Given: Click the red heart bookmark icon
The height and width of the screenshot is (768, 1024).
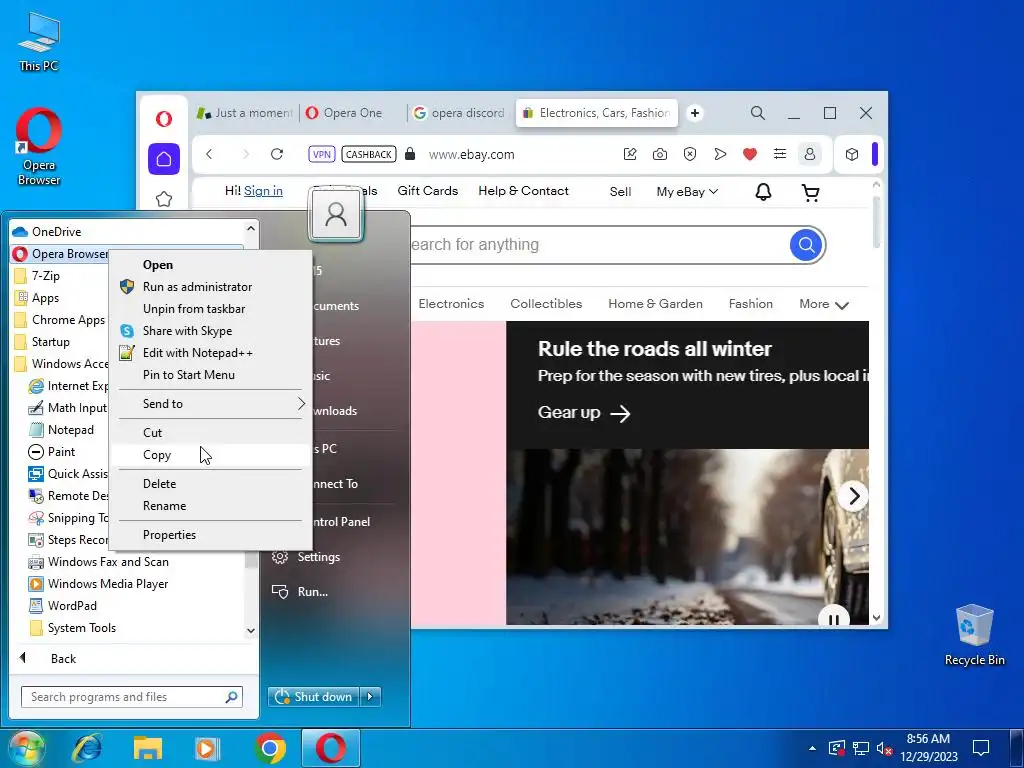Looking at the screenshot, I should (750, 154).
